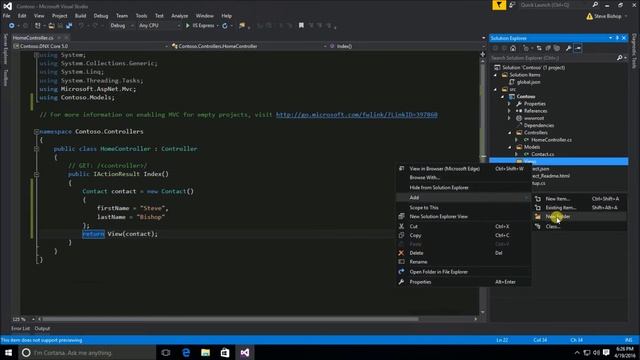Image resolution: width=640 pixels, height=360 pixels.
Task: Open the Contoso.Controllers.HomeController type dropdown
Action: tap(249, 46)
